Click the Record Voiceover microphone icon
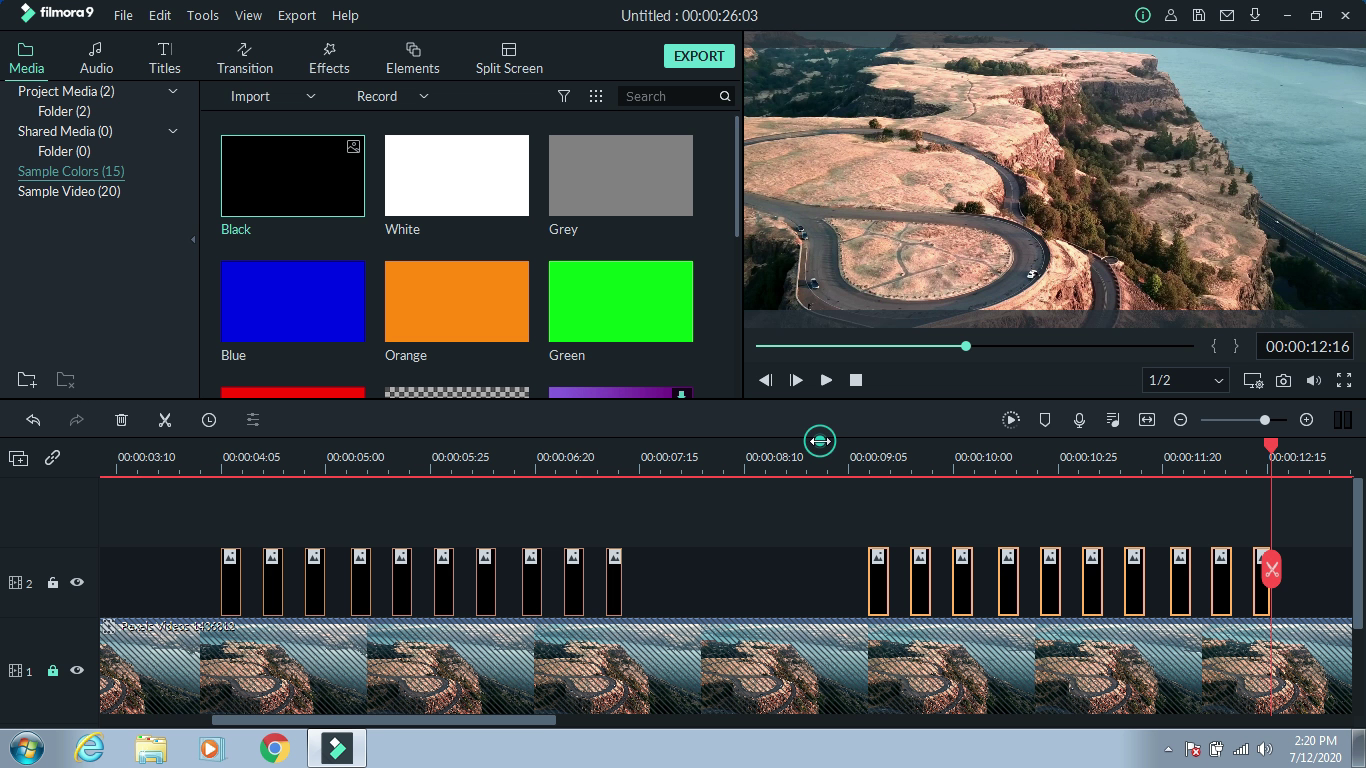Screen dimensions: 1366x768 point(1079,420)
